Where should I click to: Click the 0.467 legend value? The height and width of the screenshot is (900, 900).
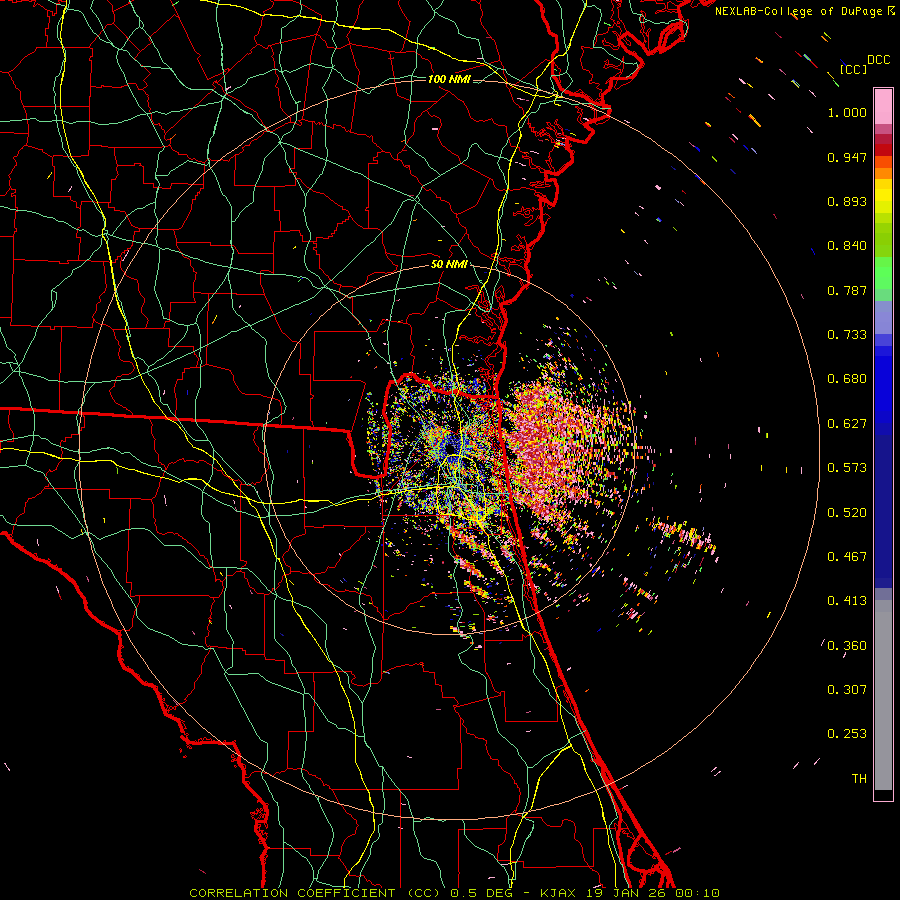click(x=847, y=557)
